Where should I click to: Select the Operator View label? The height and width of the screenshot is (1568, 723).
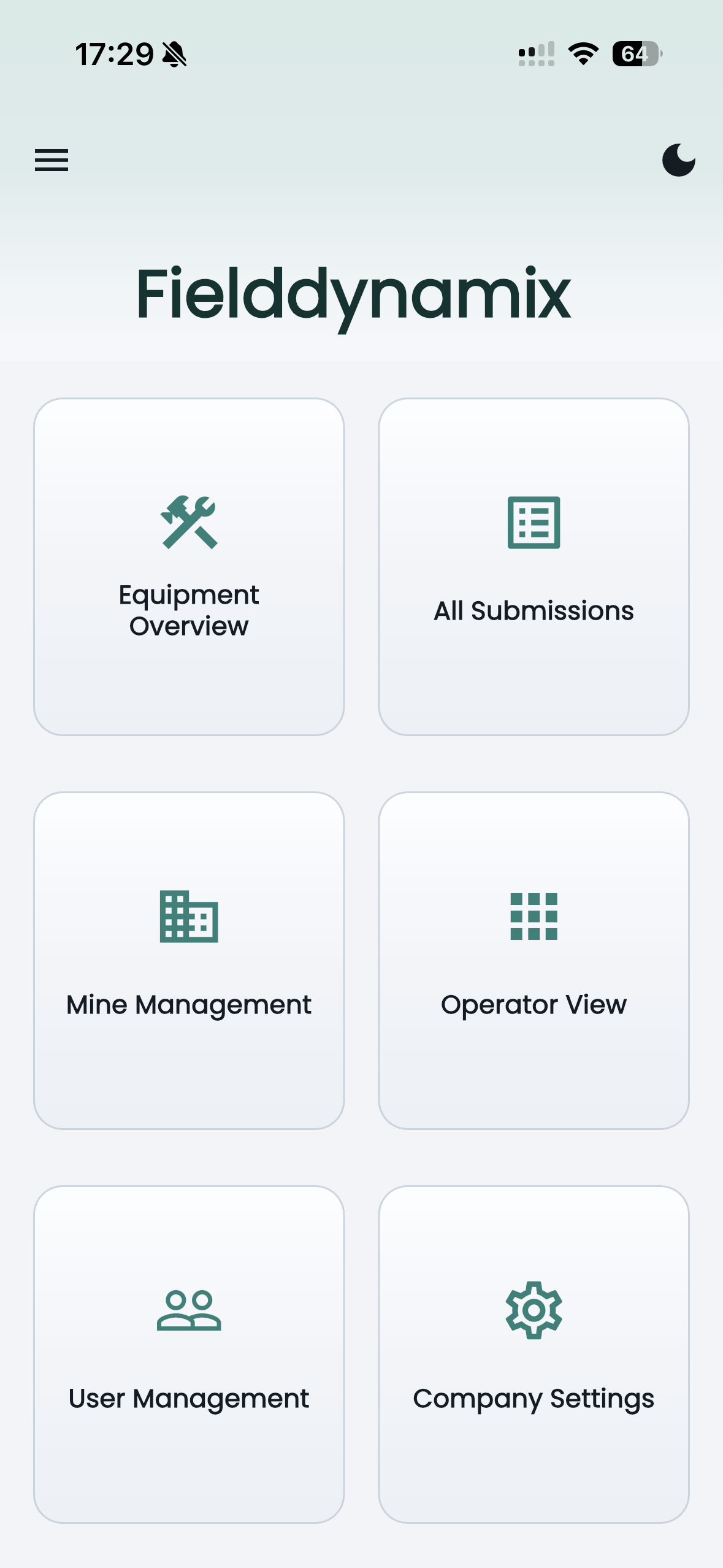(534, 1005)
